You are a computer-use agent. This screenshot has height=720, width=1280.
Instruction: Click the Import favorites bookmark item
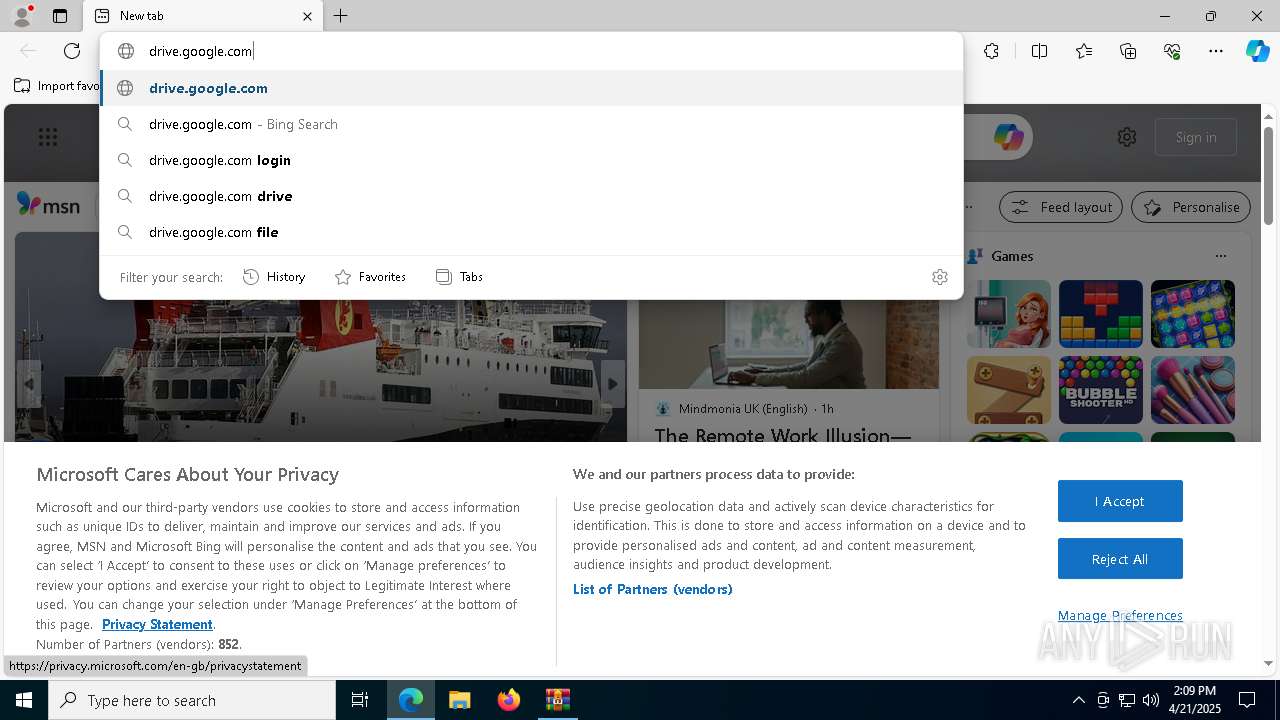coord(57,86)
